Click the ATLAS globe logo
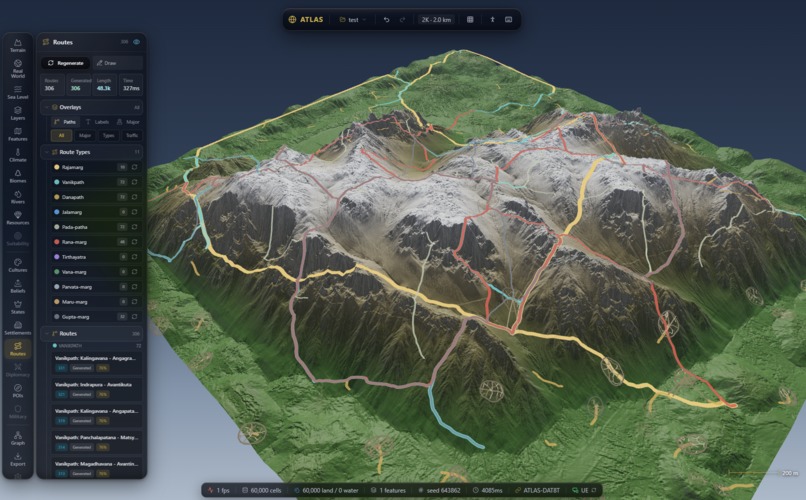Screen dimensions: 806x500 tap(292, 20)
